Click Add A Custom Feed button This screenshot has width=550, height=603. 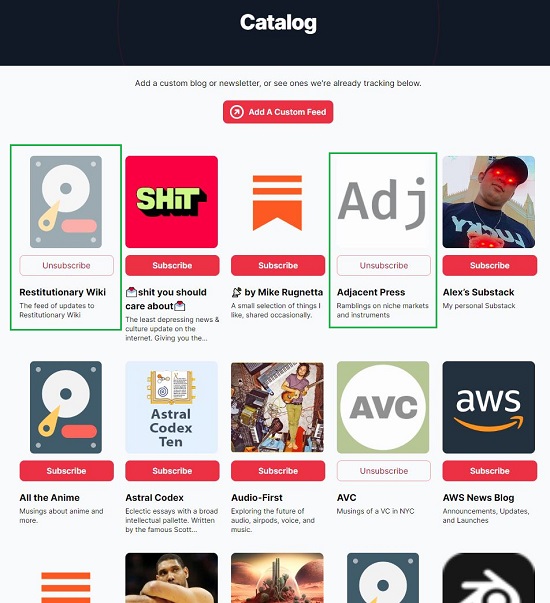point(278,112)
